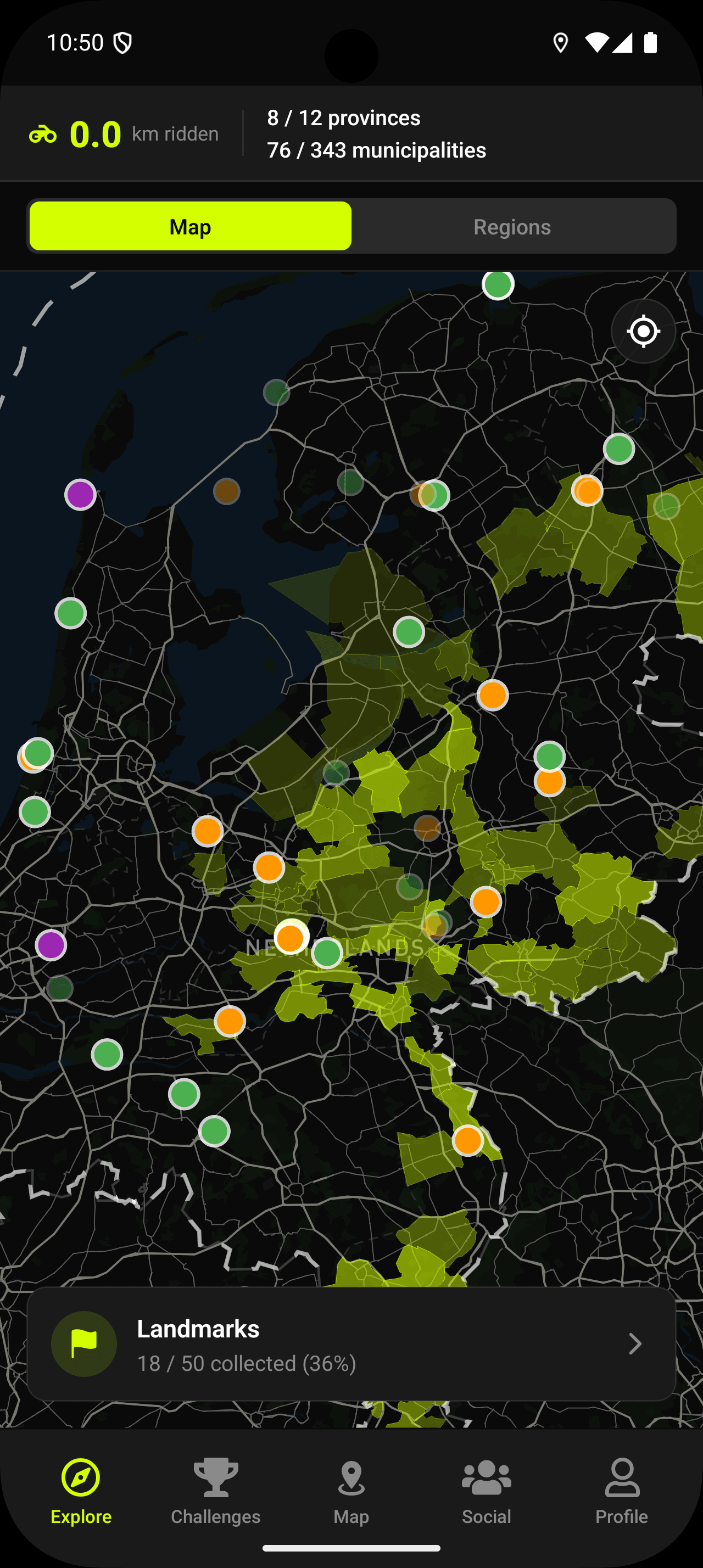
Task: Tap the locate-me crosshair button
Action: click(643, 331)
